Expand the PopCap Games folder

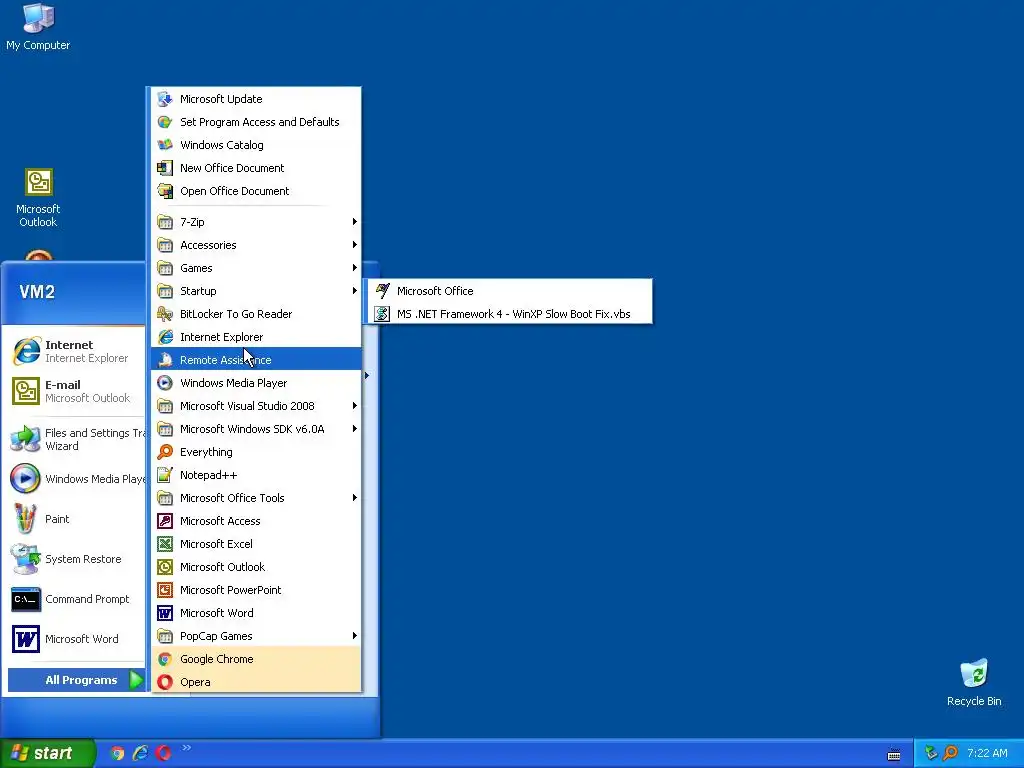[256, 636]
